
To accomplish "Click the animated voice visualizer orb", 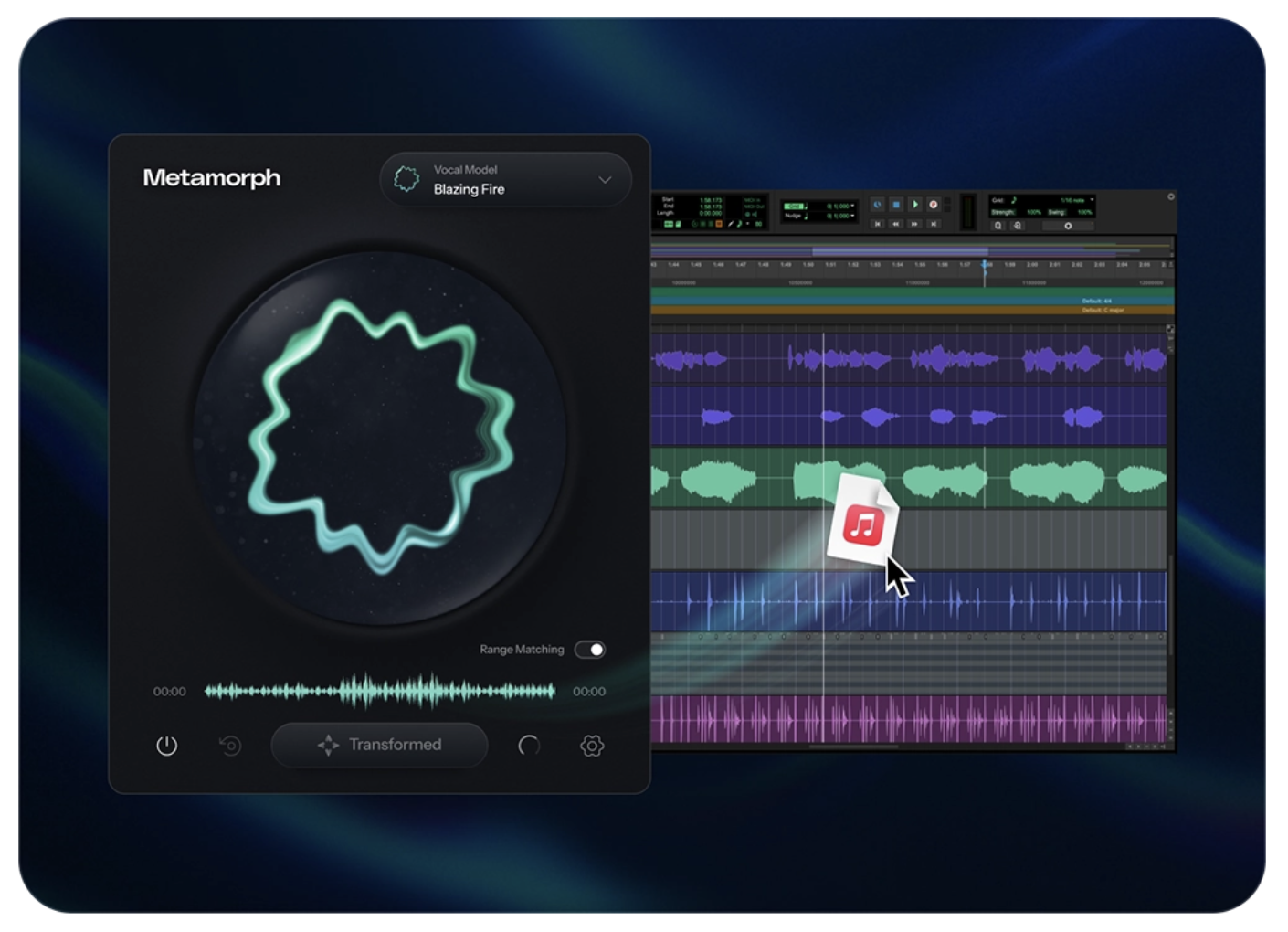I will (x=379, y=439).
